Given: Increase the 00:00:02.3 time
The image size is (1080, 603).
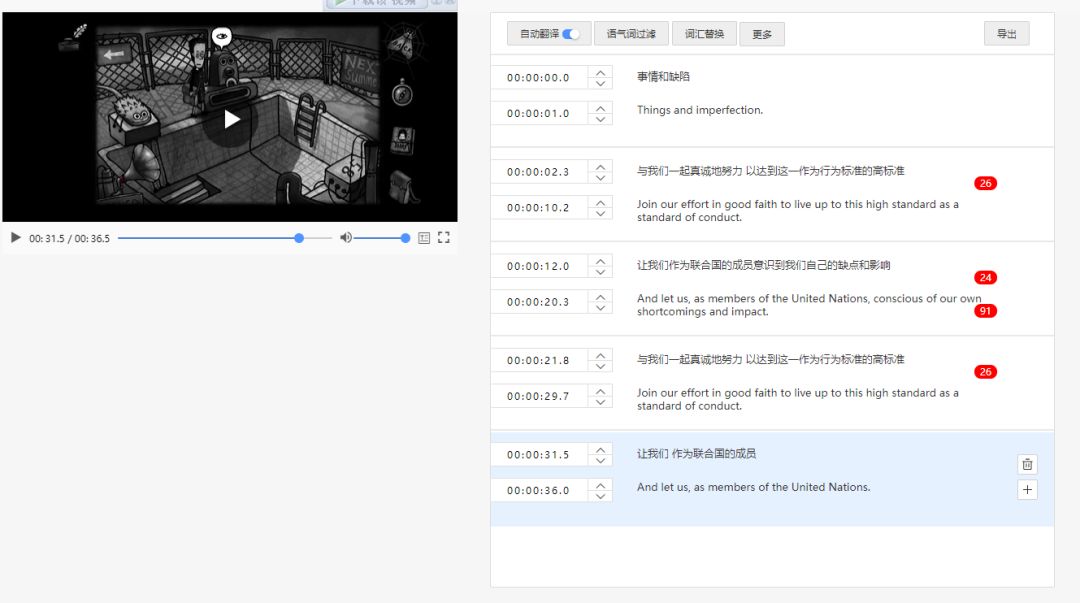Looking at the screenshot, I should click(x=601, y=166).
